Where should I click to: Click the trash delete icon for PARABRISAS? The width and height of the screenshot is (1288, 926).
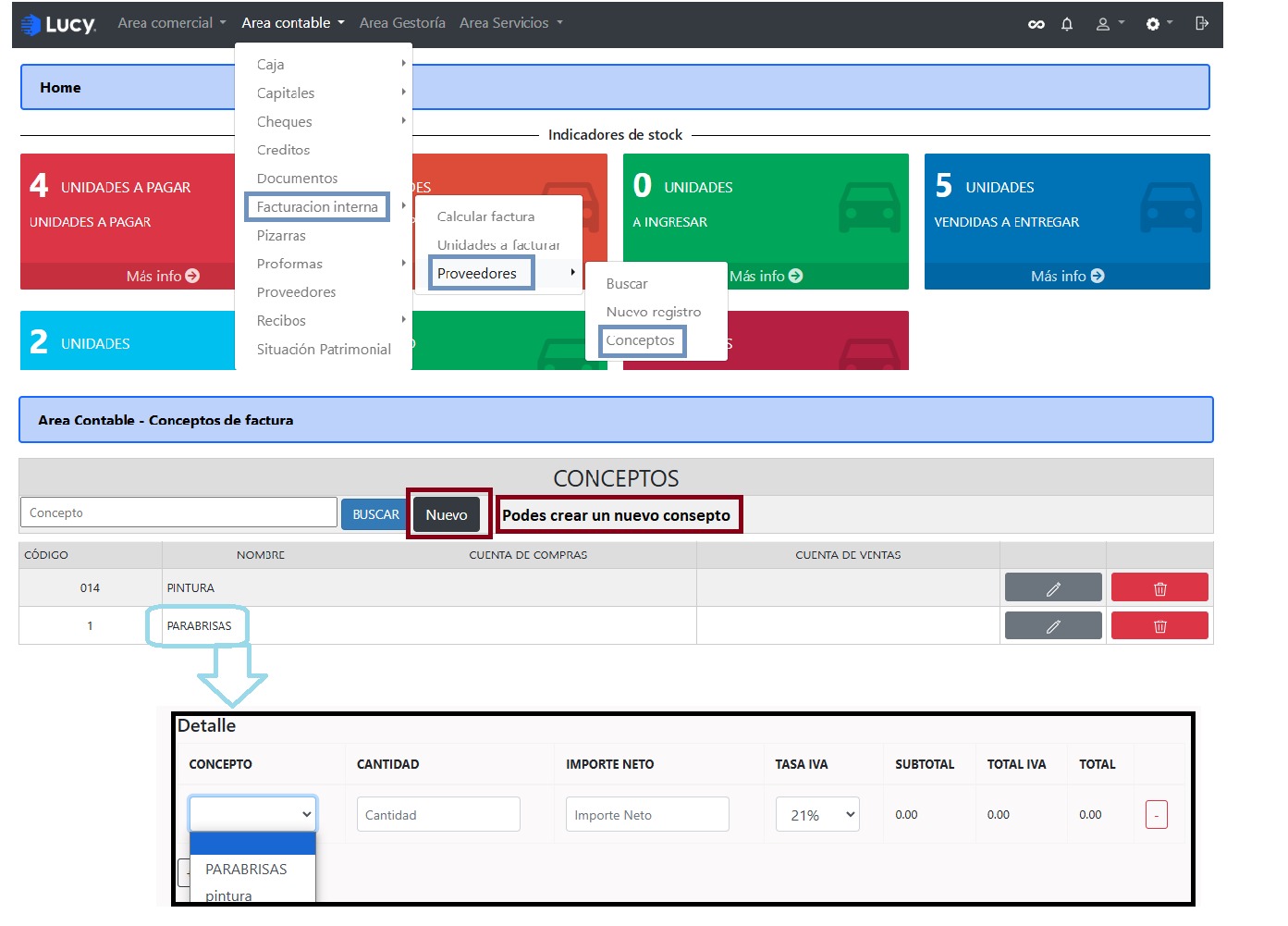pos(1159,626)
